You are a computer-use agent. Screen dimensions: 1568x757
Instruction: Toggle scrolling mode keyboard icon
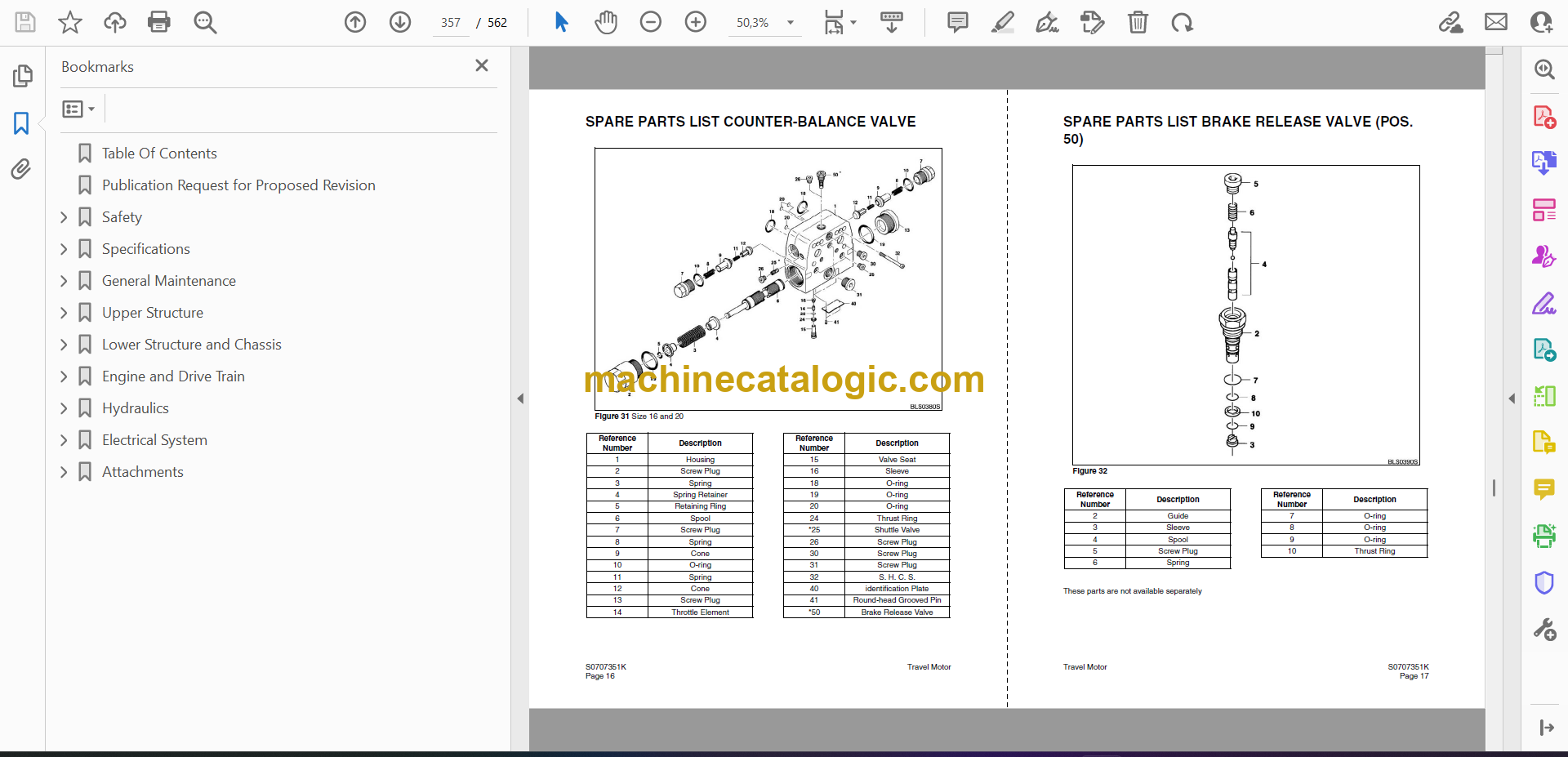[892, 22]
